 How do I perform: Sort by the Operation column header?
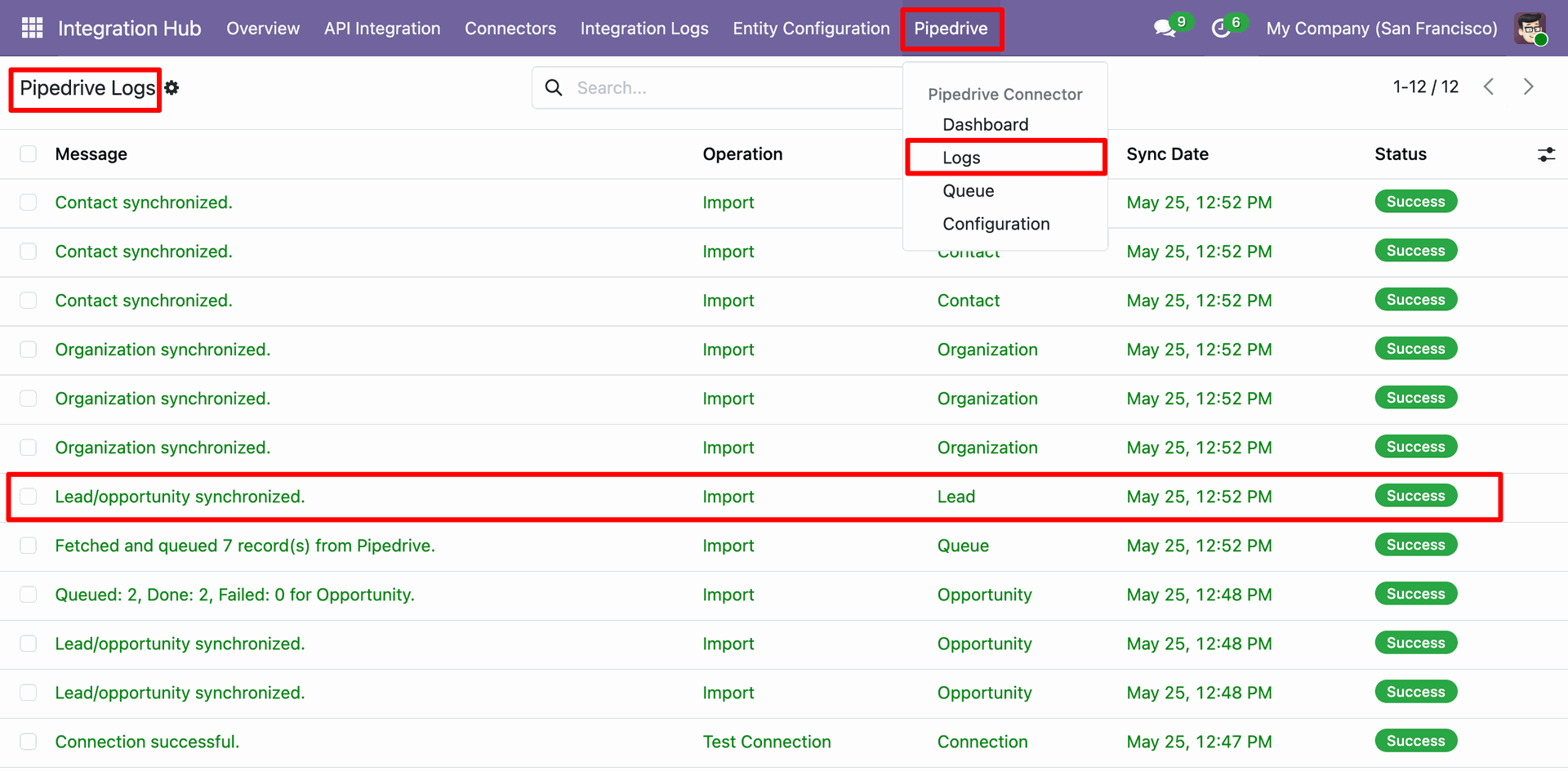click(x=742, y=154)
